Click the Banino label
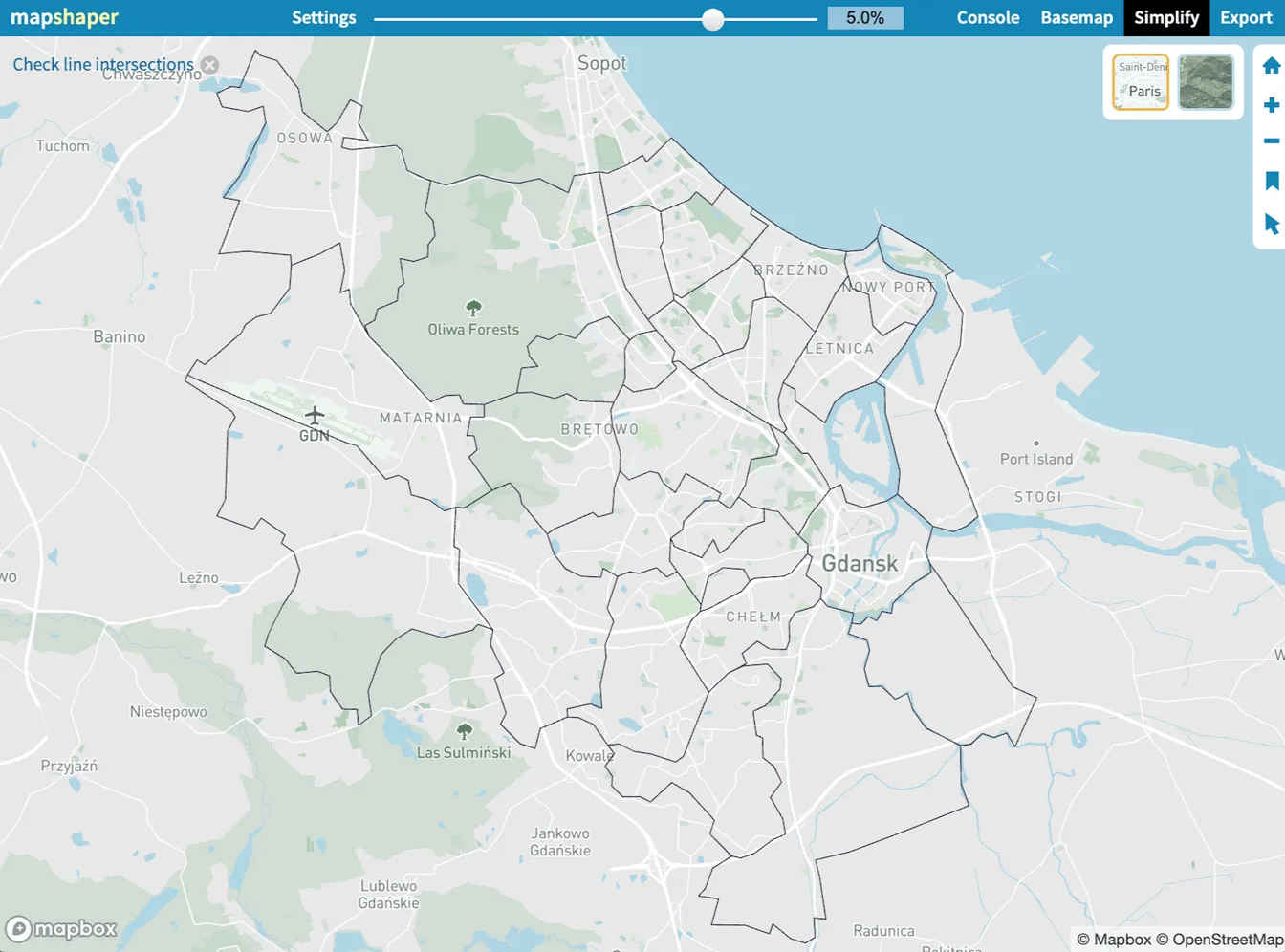Screen dimensions: 1285x952 120,336
